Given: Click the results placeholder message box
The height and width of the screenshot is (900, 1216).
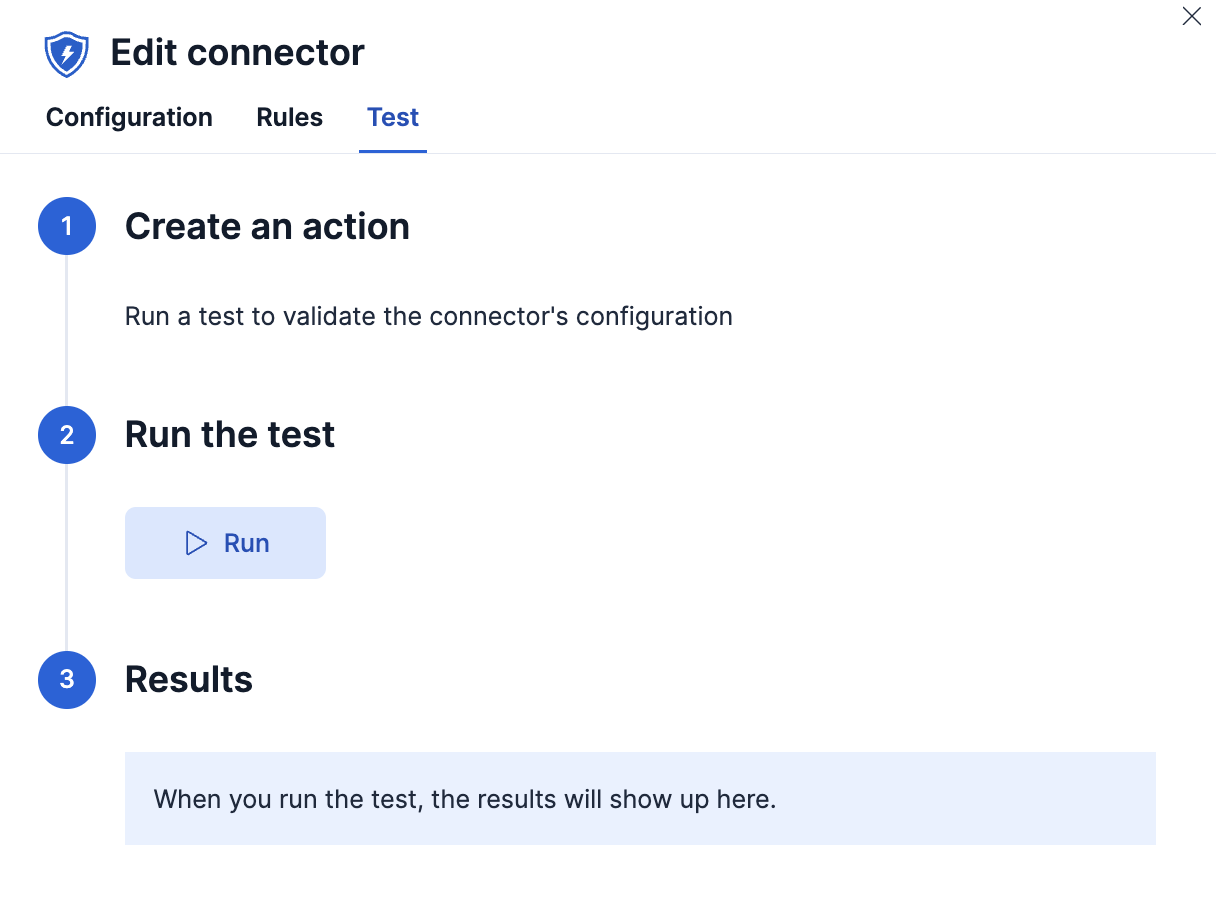Looking at the screenshot, I should (640, 798).
